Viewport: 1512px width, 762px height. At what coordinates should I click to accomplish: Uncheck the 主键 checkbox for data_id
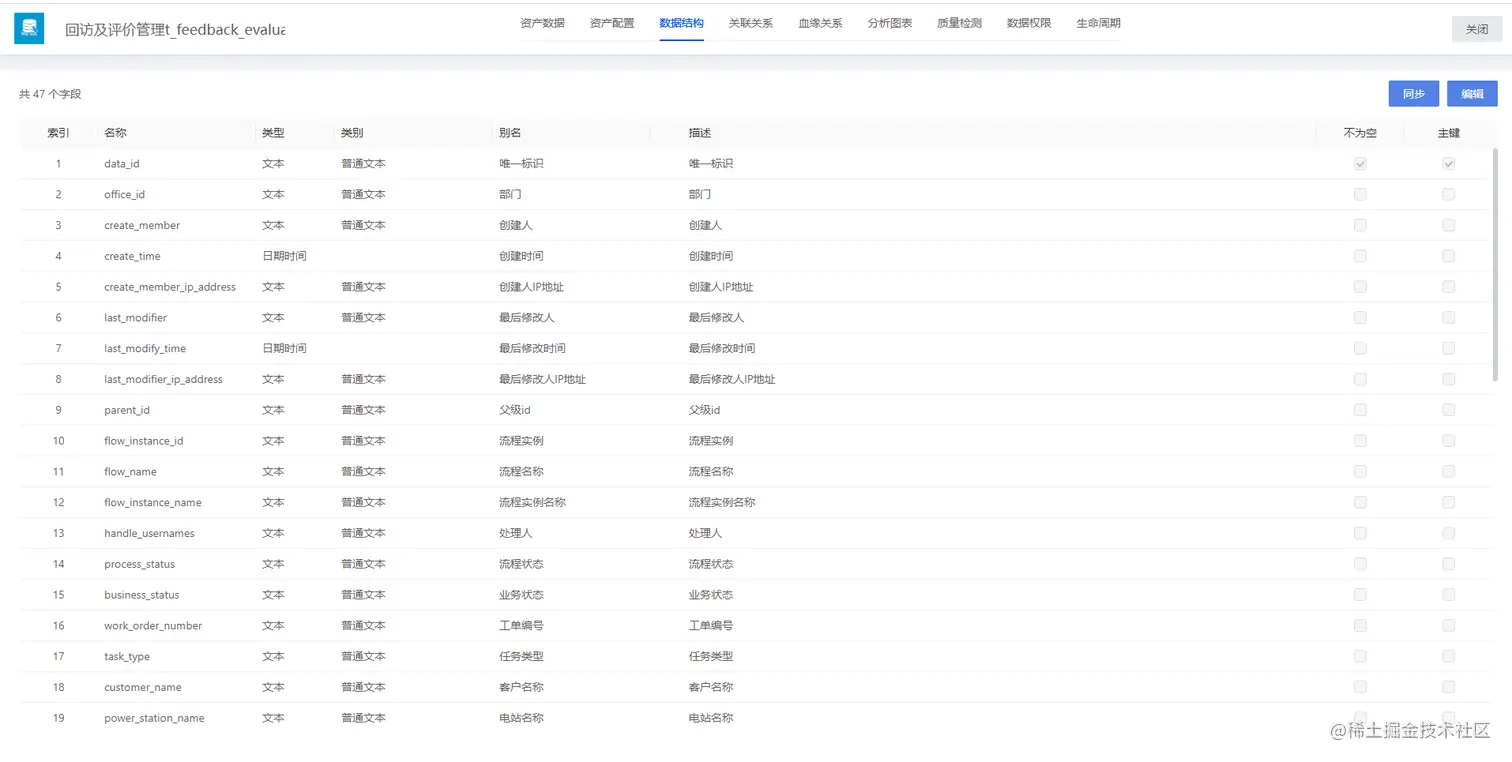pos(1448,163)
